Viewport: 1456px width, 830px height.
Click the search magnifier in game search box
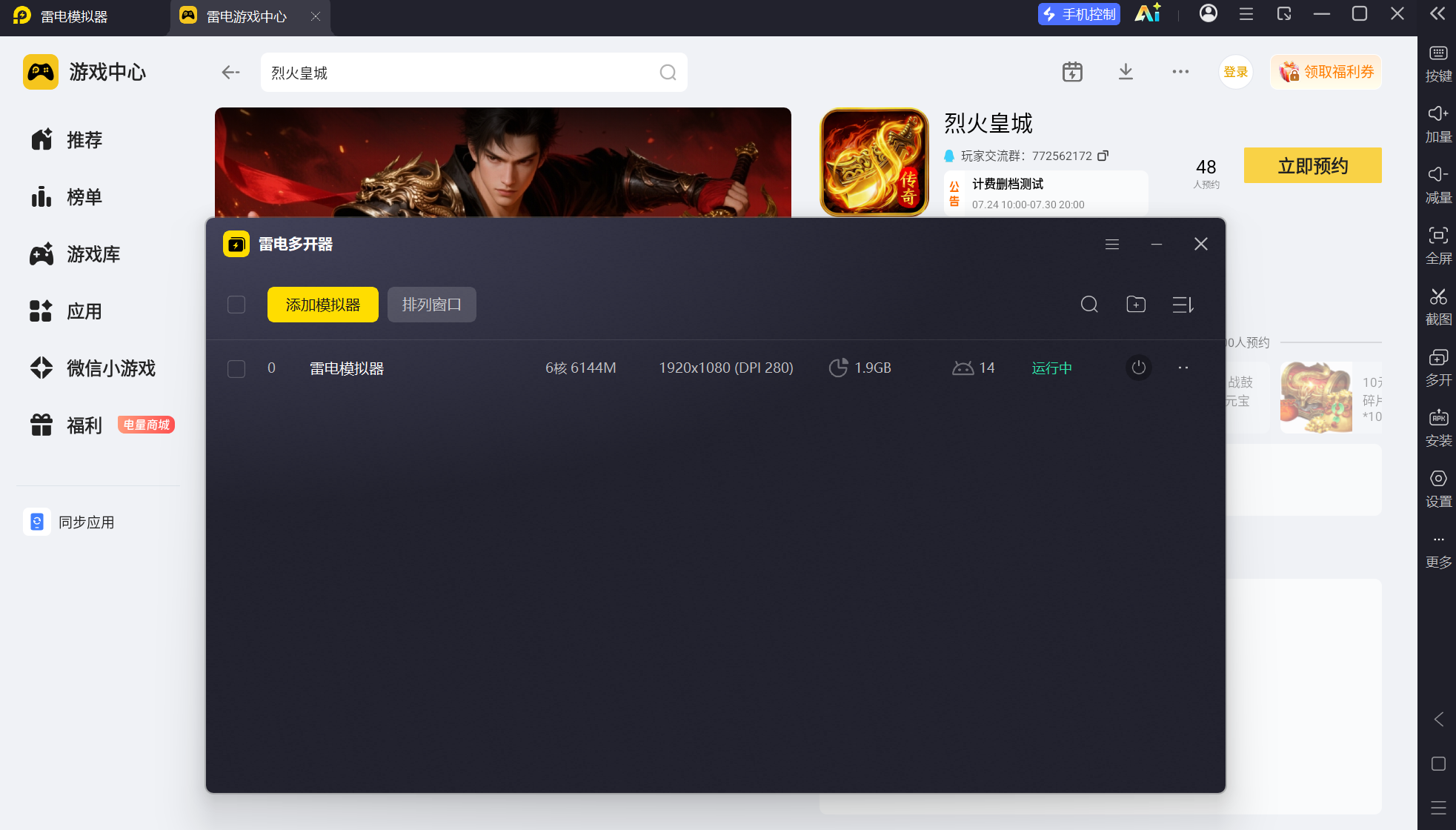668,72
